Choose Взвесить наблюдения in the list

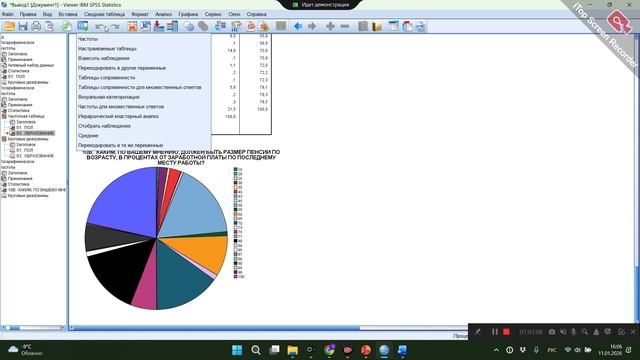(144, 58)
